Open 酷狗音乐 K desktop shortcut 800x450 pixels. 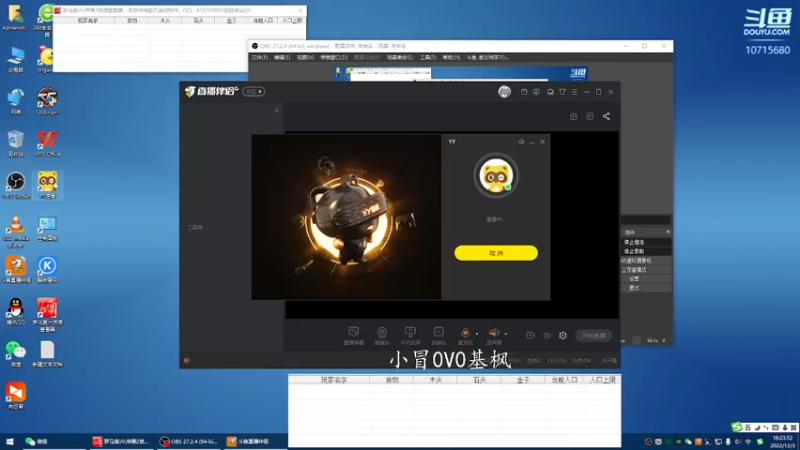point(47,269)
